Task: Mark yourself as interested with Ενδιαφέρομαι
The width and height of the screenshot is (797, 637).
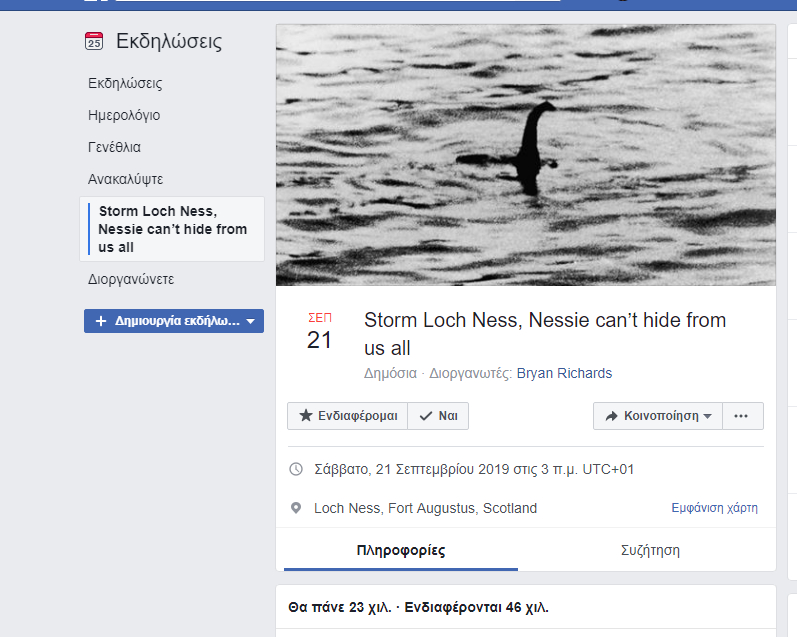Action: click(x=347, y=416)
